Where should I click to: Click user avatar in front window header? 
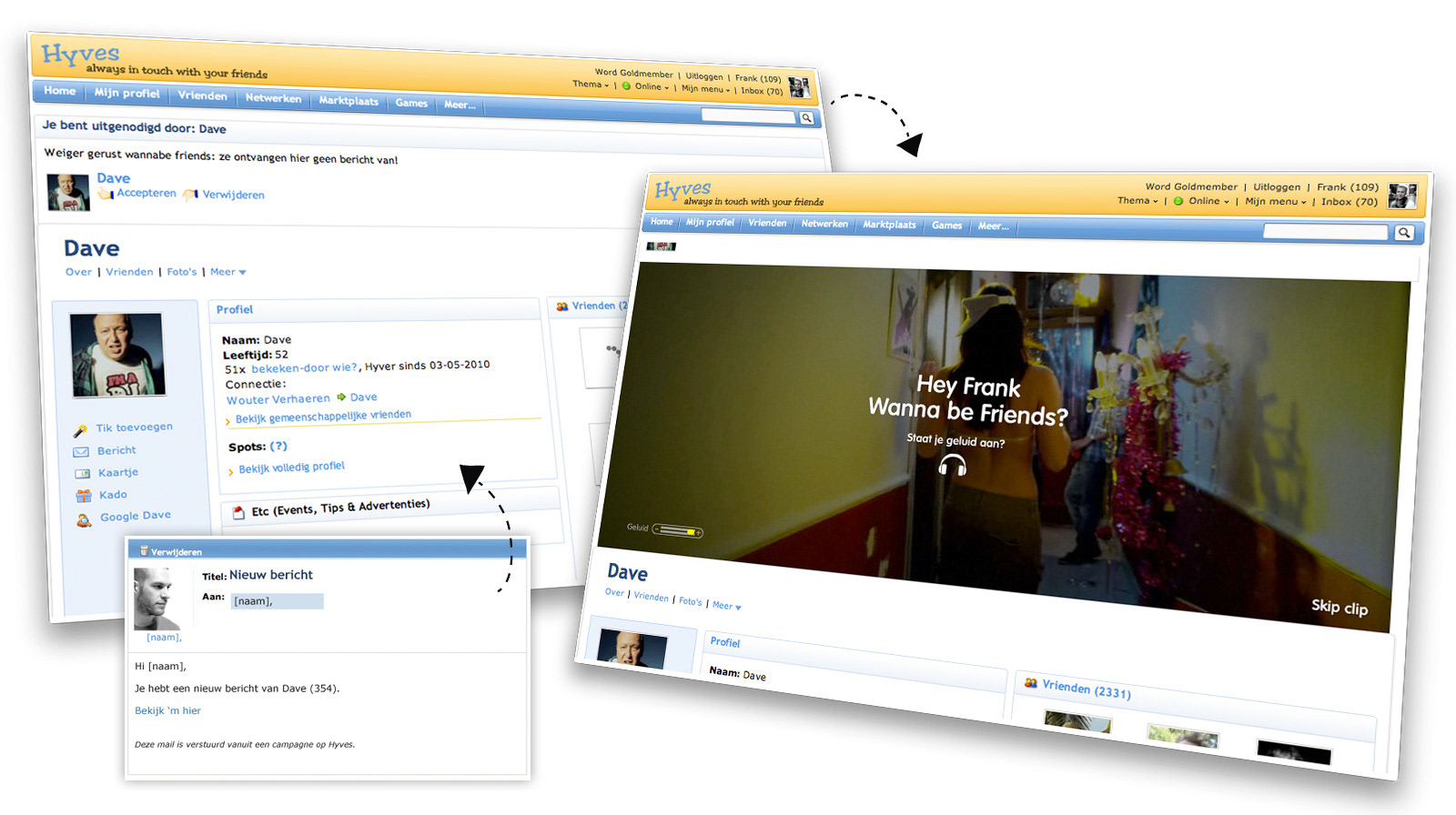click(x=1402, y=196)
